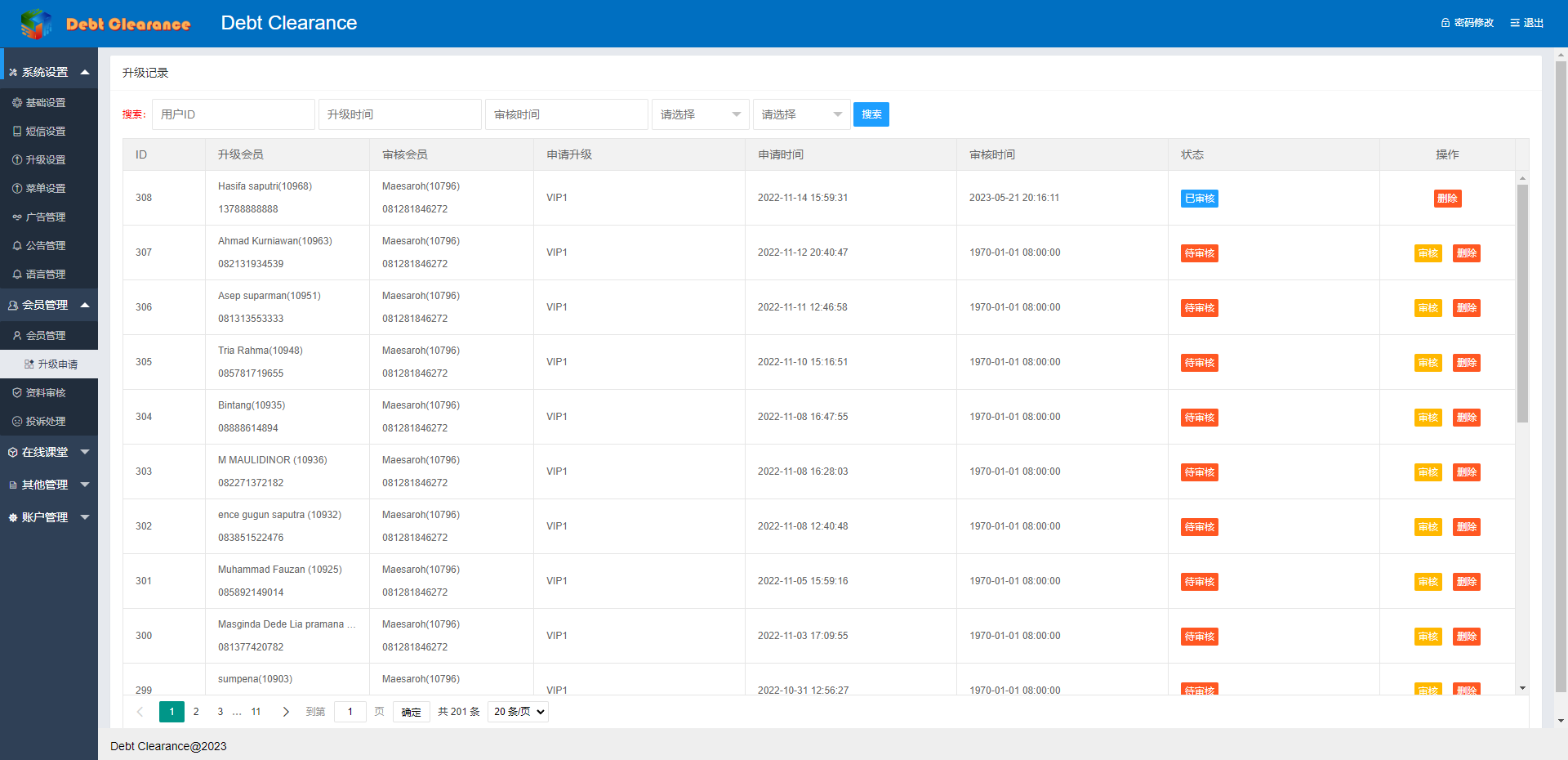1568x760 pixels.
Task: Open the first 请选择 filter dropdown
Action: [x=701, y=114]
